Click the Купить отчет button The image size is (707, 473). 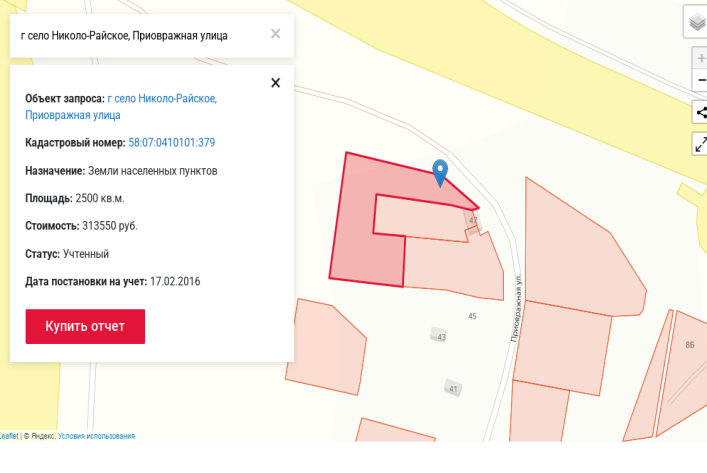85,326
